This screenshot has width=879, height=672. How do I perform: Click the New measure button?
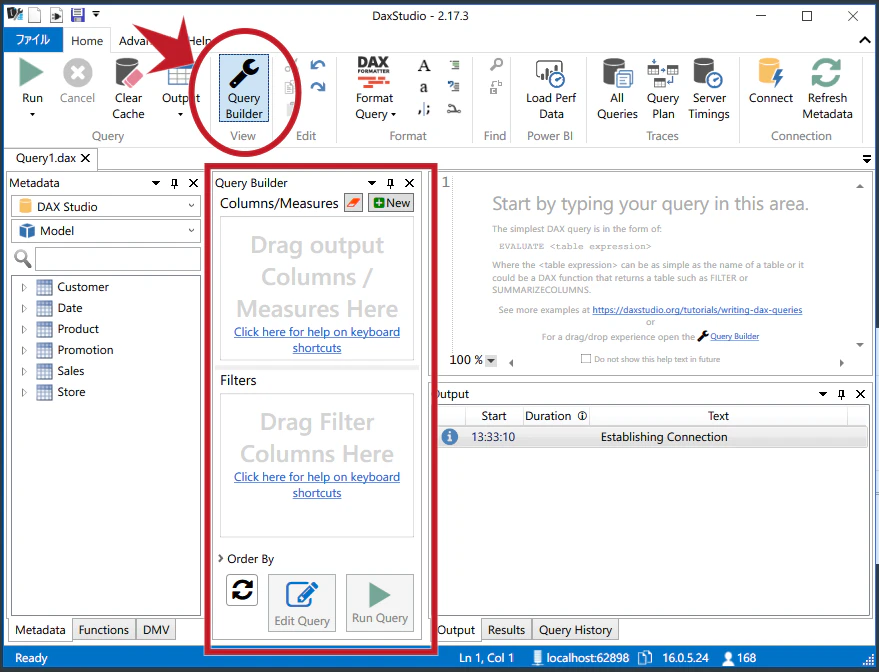point(391,203)
